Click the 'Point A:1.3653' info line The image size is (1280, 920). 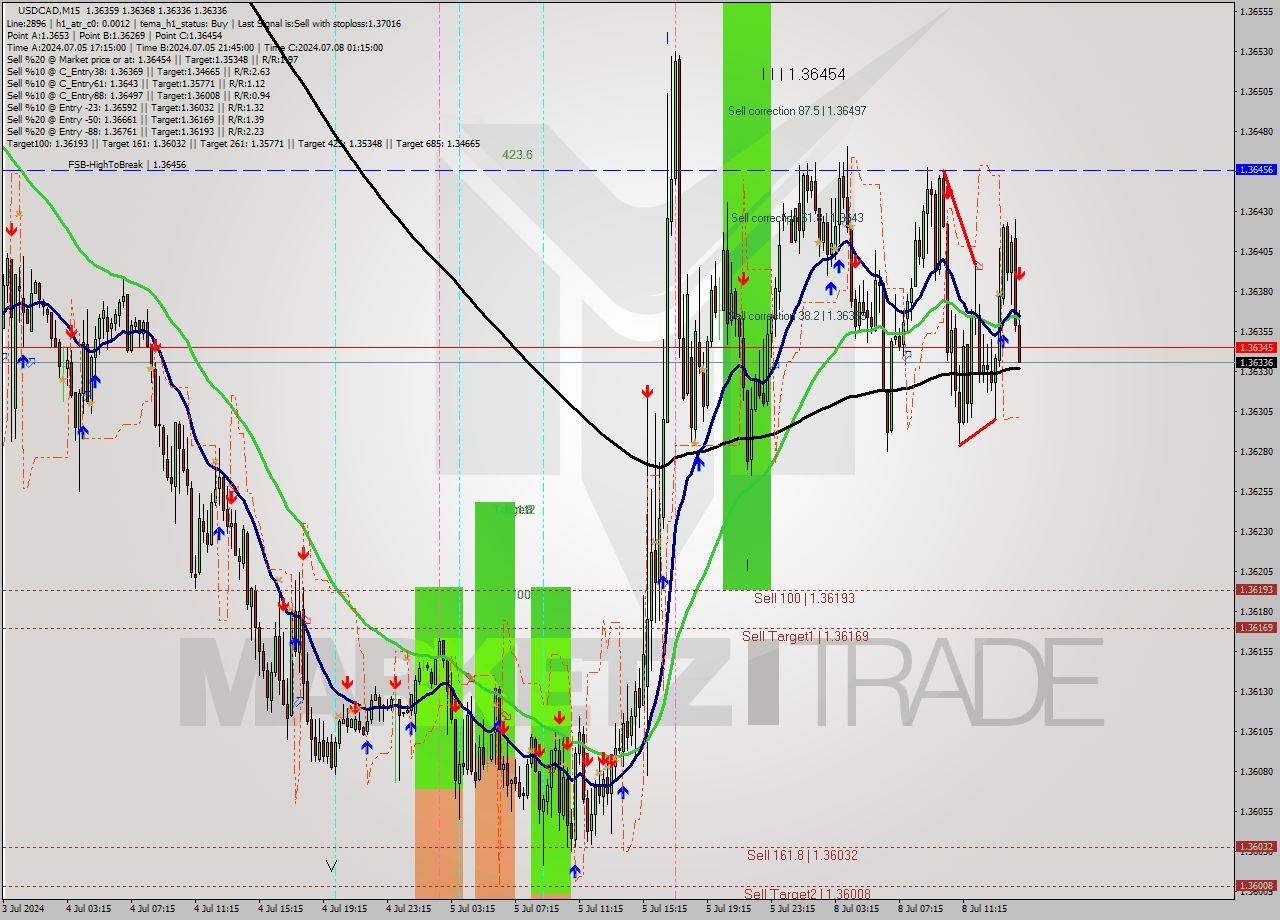(114, 35)
